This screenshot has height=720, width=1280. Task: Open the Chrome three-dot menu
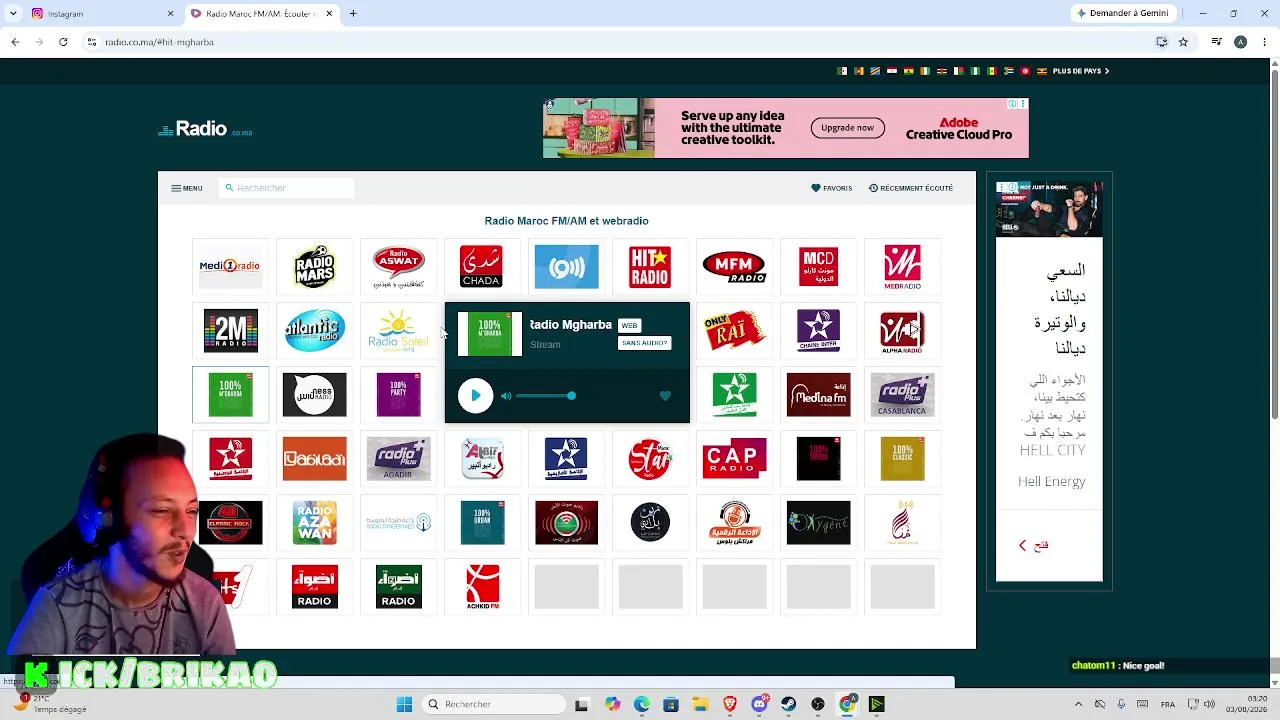coord(1263,42)
